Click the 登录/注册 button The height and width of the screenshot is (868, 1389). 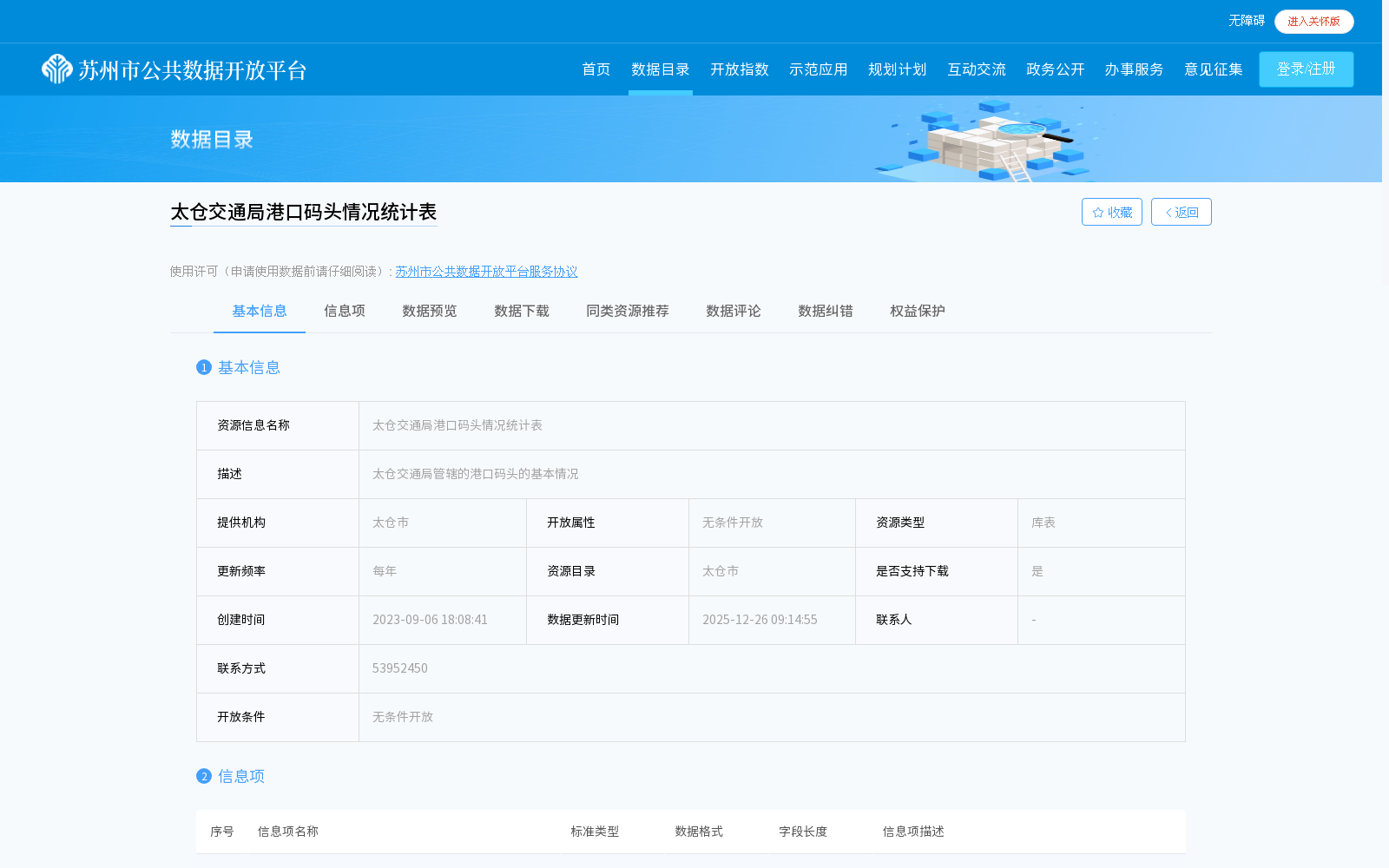coord(1307,69)
